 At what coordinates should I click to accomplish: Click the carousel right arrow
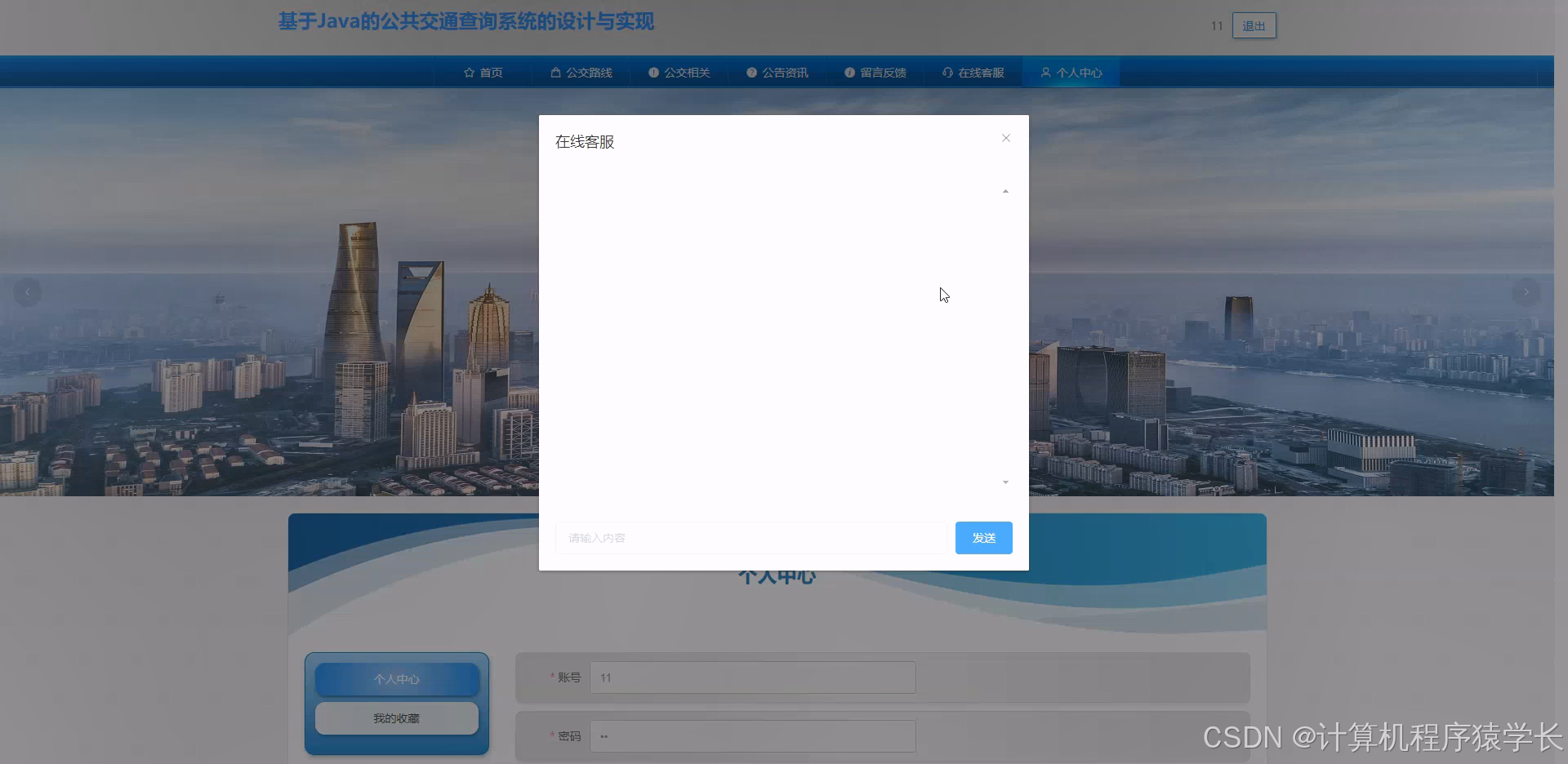click(x=1526, y=292)
